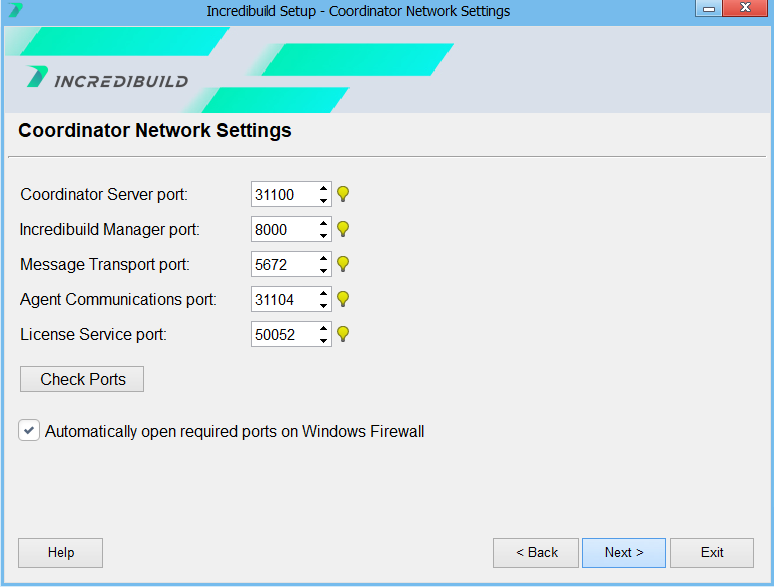Click into the Coordinator Server port field
The width and height of the screenshot is (774, 587).
283,194
